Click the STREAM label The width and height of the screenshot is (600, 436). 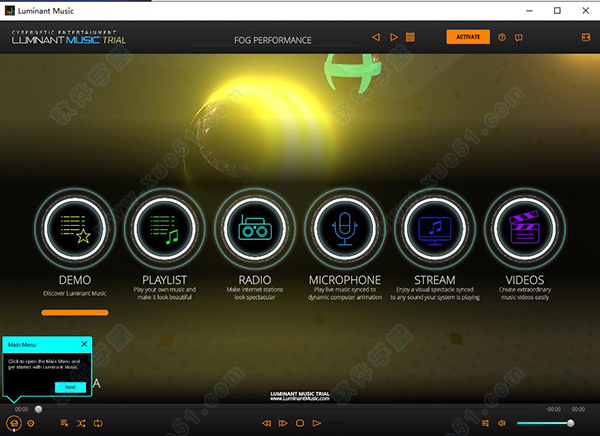point(435,280)
